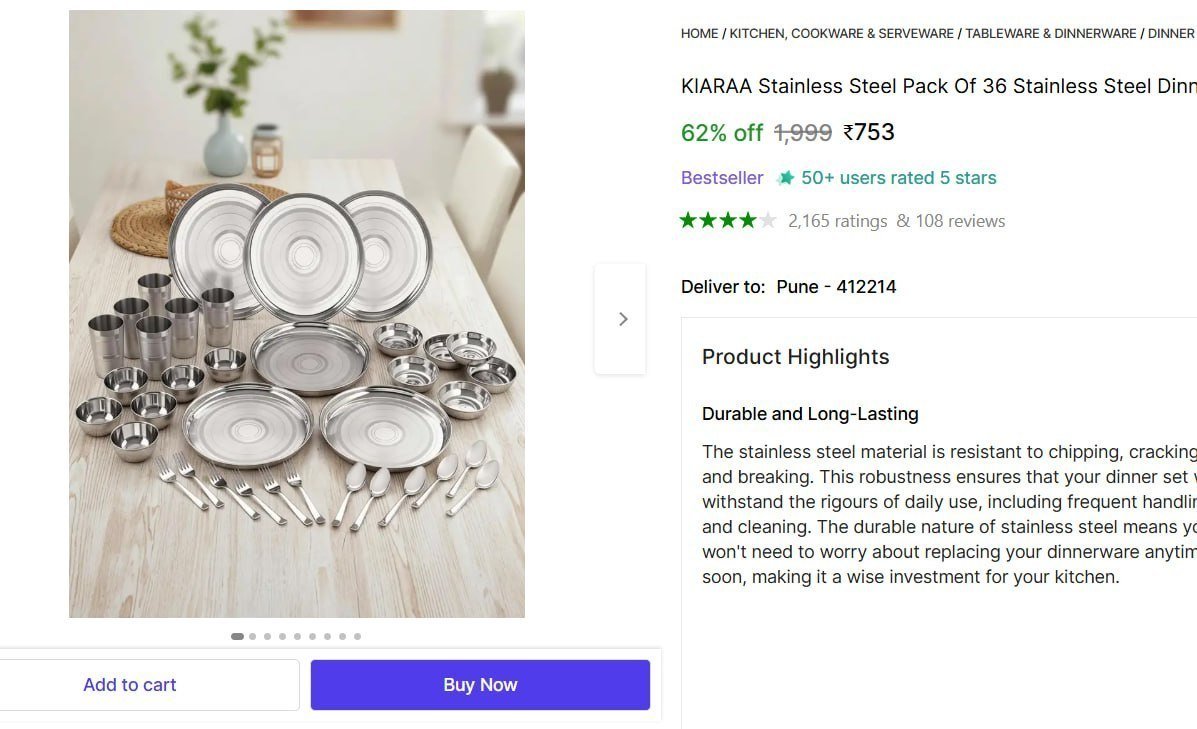Open KITCHEN, COOKWARE & SERVEWARE category
This screenshot has width=1197, height=729.
click(840, 33)
